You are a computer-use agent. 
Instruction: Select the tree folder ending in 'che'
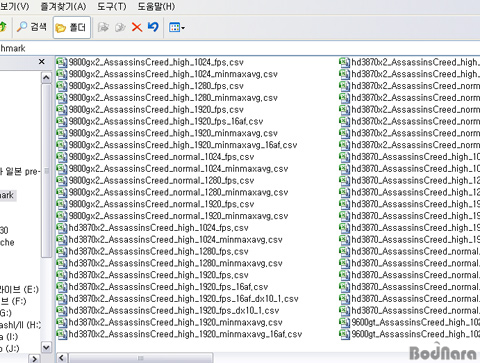7,242
